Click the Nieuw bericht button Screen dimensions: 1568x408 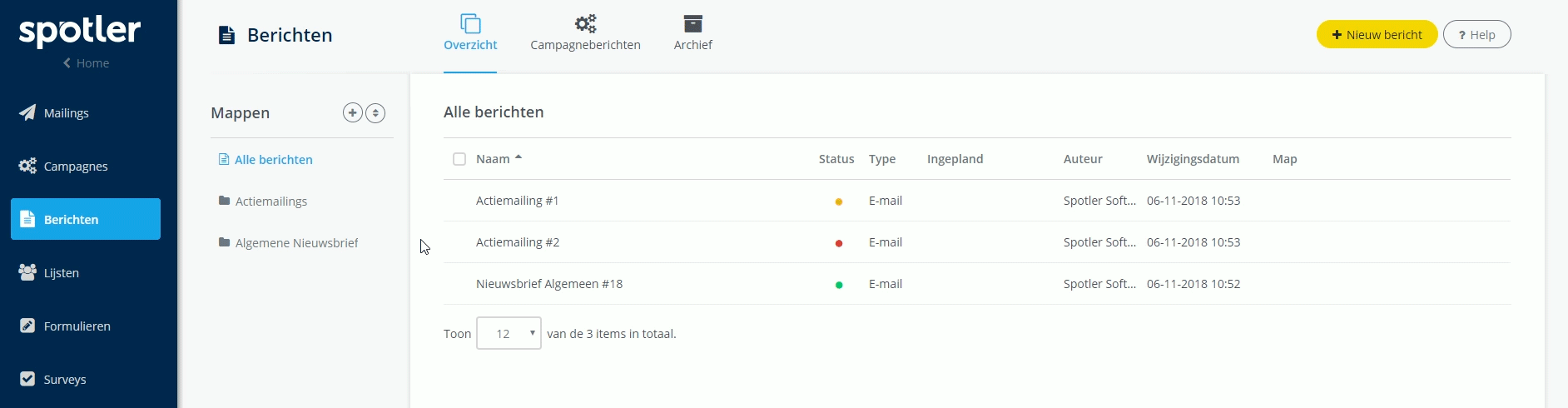point(1377,34)
